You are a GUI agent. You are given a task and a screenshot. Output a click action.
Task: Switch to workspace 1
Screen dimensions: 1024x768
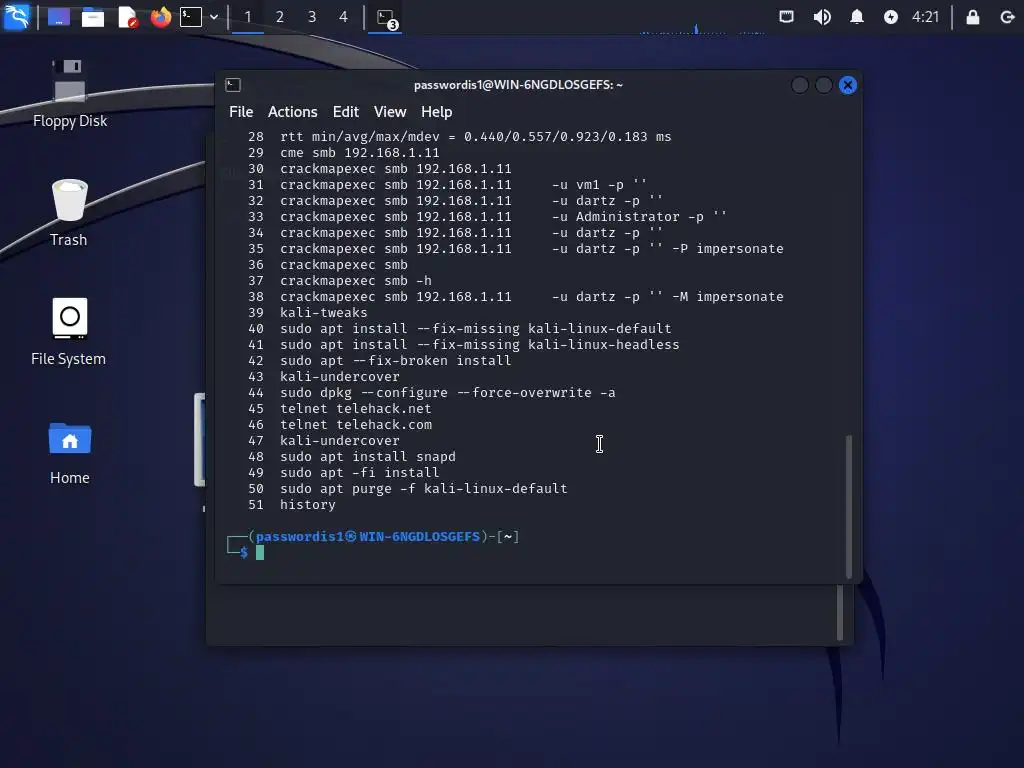(248, 17)
